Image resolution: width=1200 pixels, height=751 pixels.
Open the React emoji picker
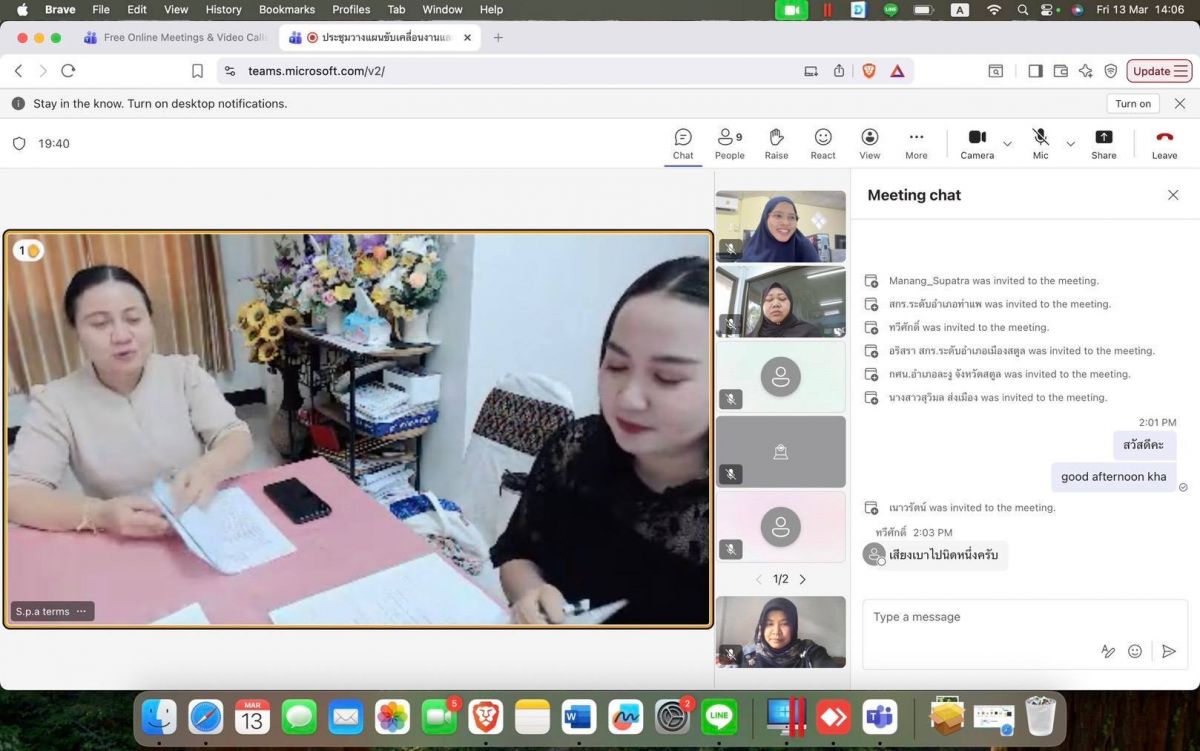tap(823, 143)
